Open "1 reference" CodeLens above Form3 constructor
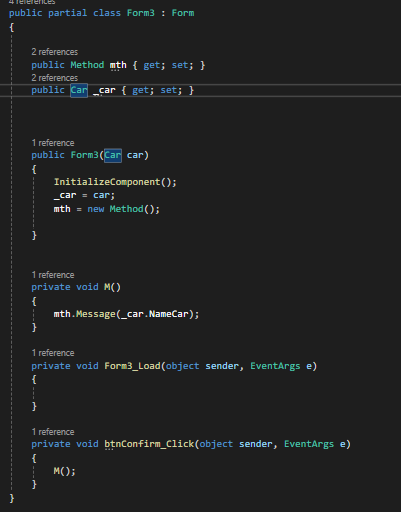401x512 pixels. pyautogui.click(x=53, y=143)
